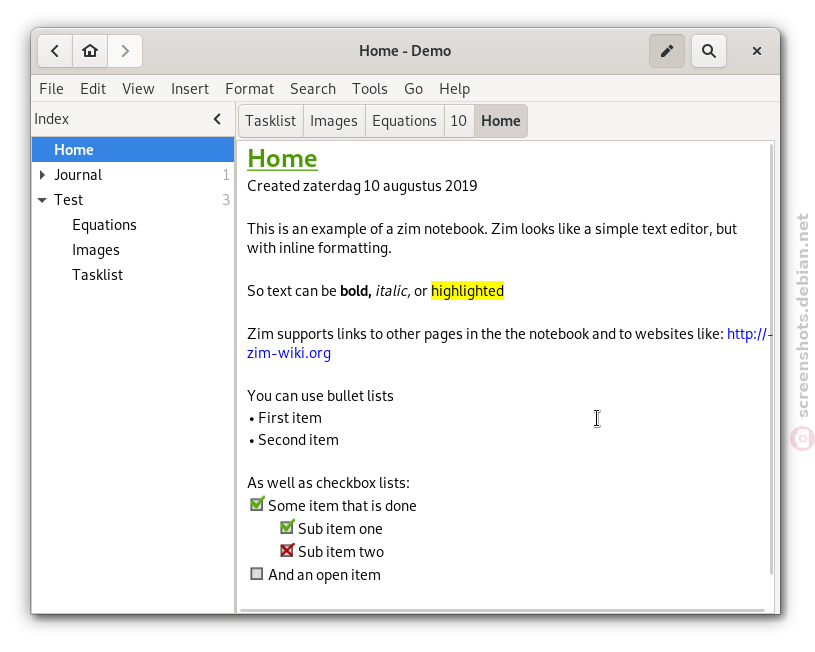Viewport: 815px width, 652px height.
Task: Switch to the Images path tab
Action: pos(334,121)
